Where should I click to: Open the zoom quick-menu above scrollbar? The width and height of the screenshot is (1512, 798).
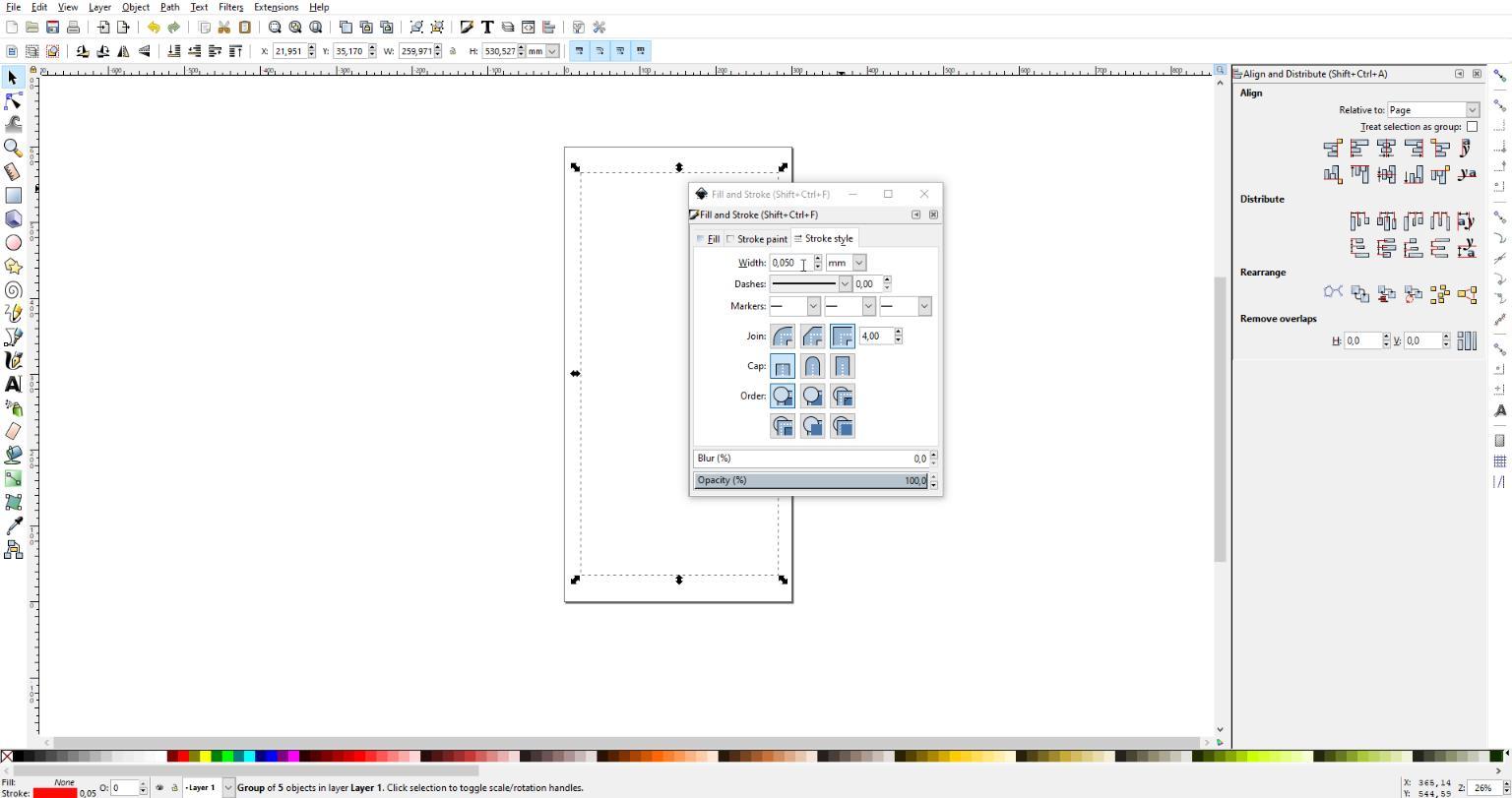[1220, 70]
